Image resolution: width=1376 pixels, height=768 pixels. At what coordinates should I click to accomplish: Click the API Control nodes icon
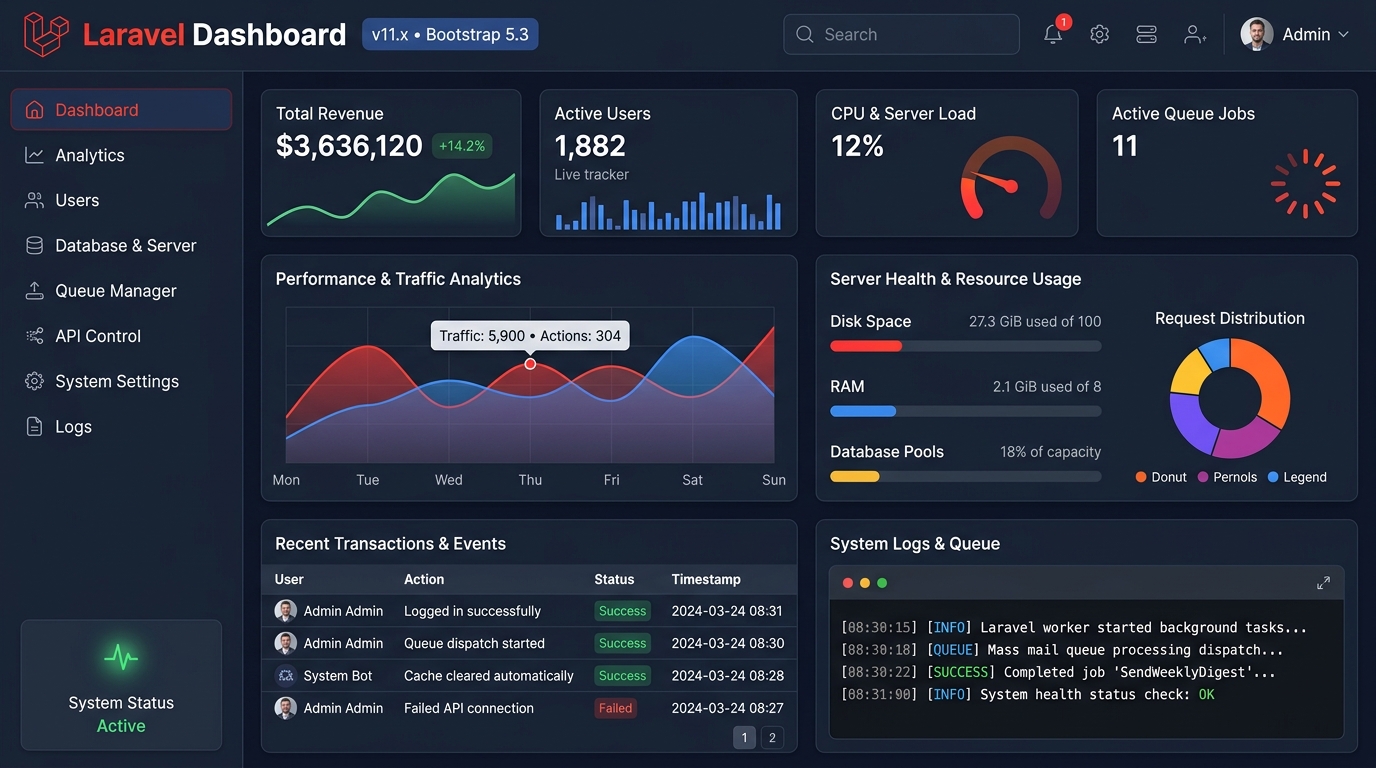click(35, 336)
